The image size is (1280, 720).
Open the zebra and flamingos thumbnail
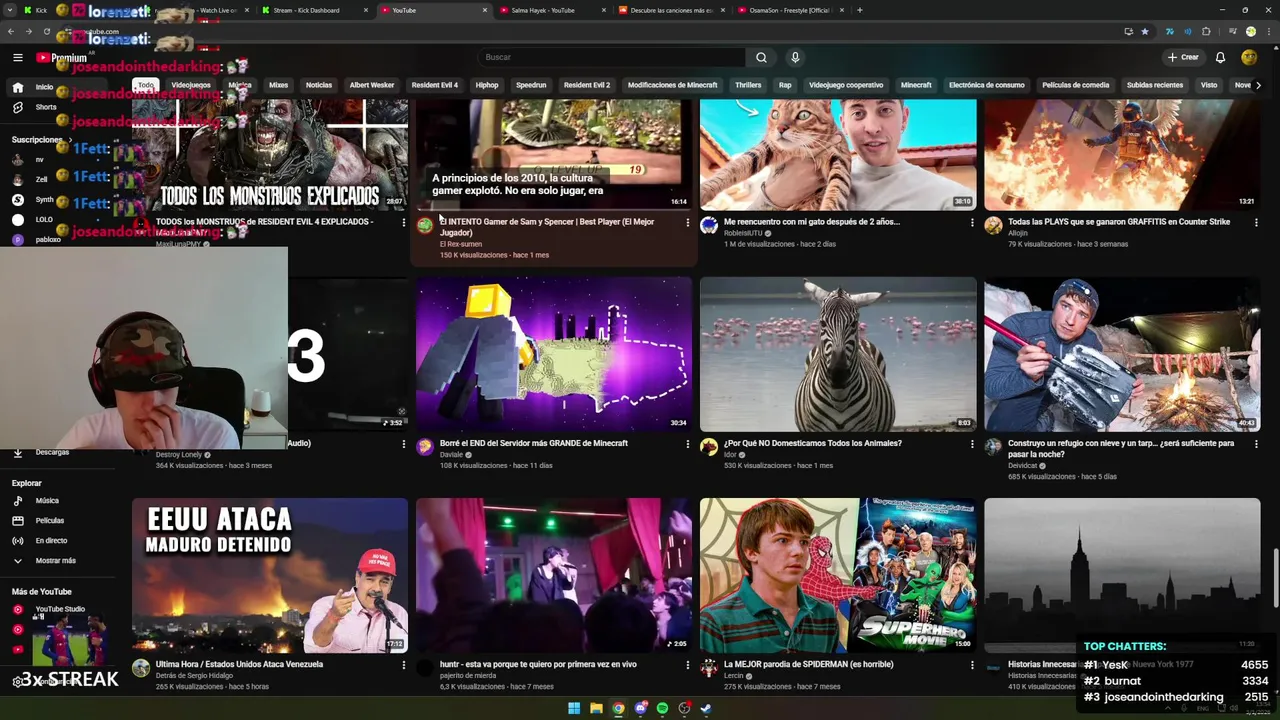[838, 354]
